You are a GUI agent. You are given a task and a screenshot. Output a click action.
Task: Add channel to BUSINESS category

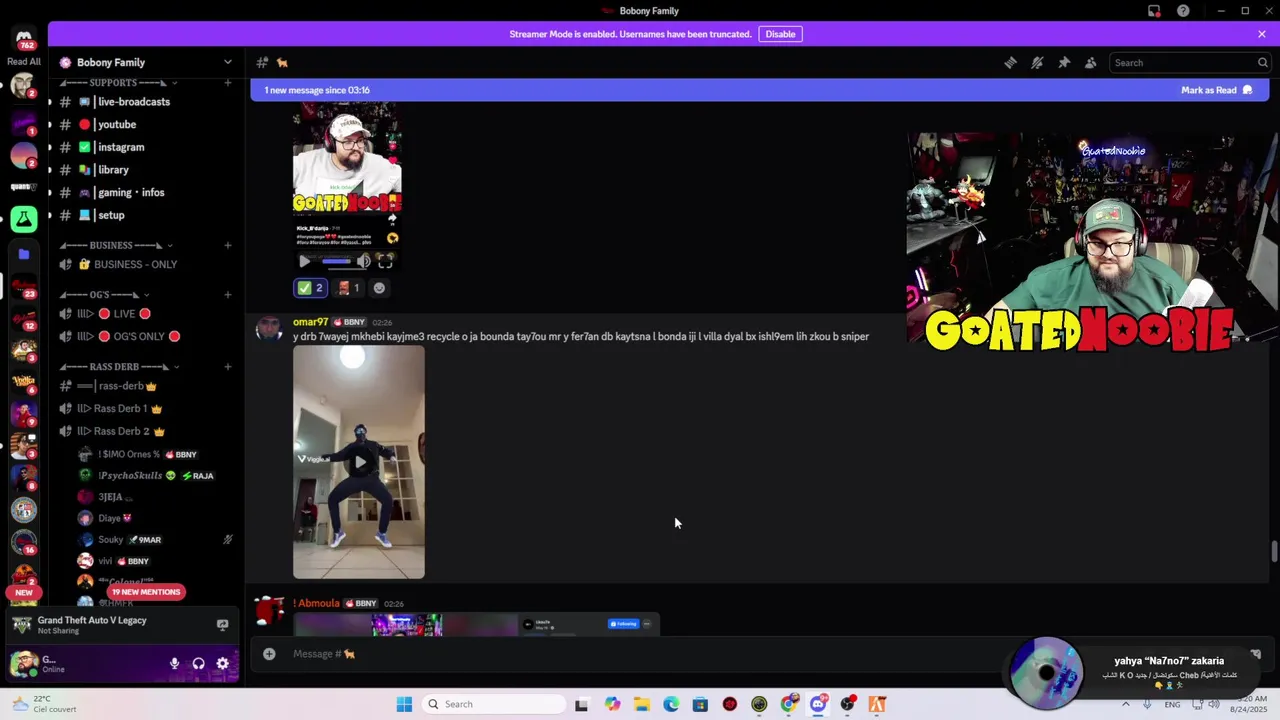click(228, 245)
